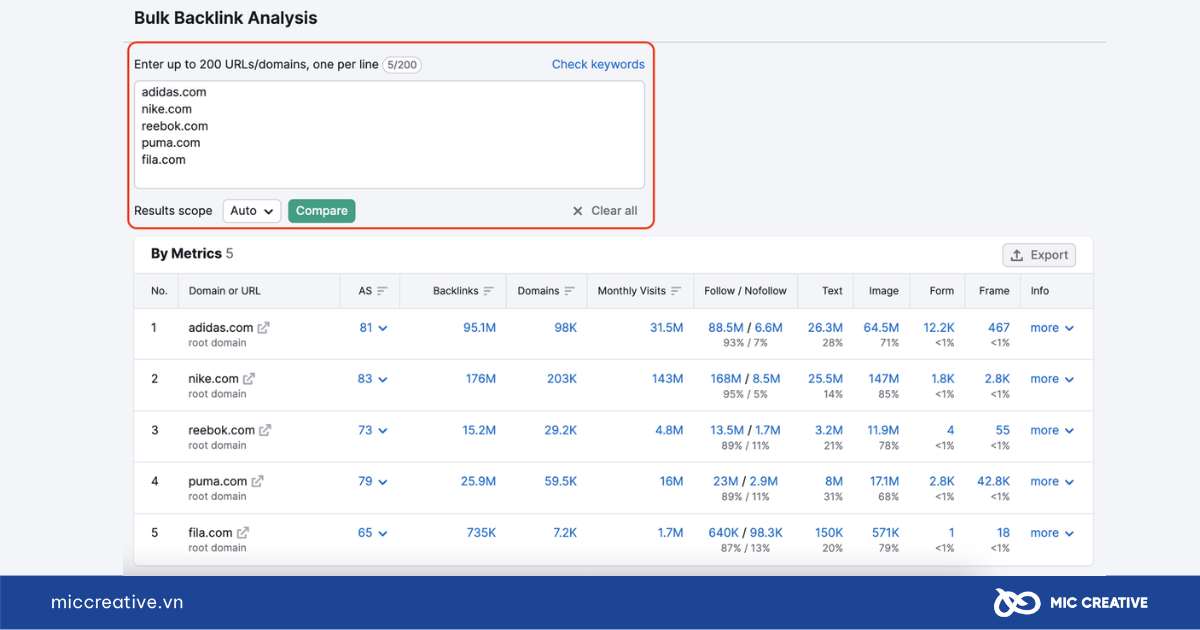
Task: Click the Follow / Nofollow column header
Action: [745, 291]
